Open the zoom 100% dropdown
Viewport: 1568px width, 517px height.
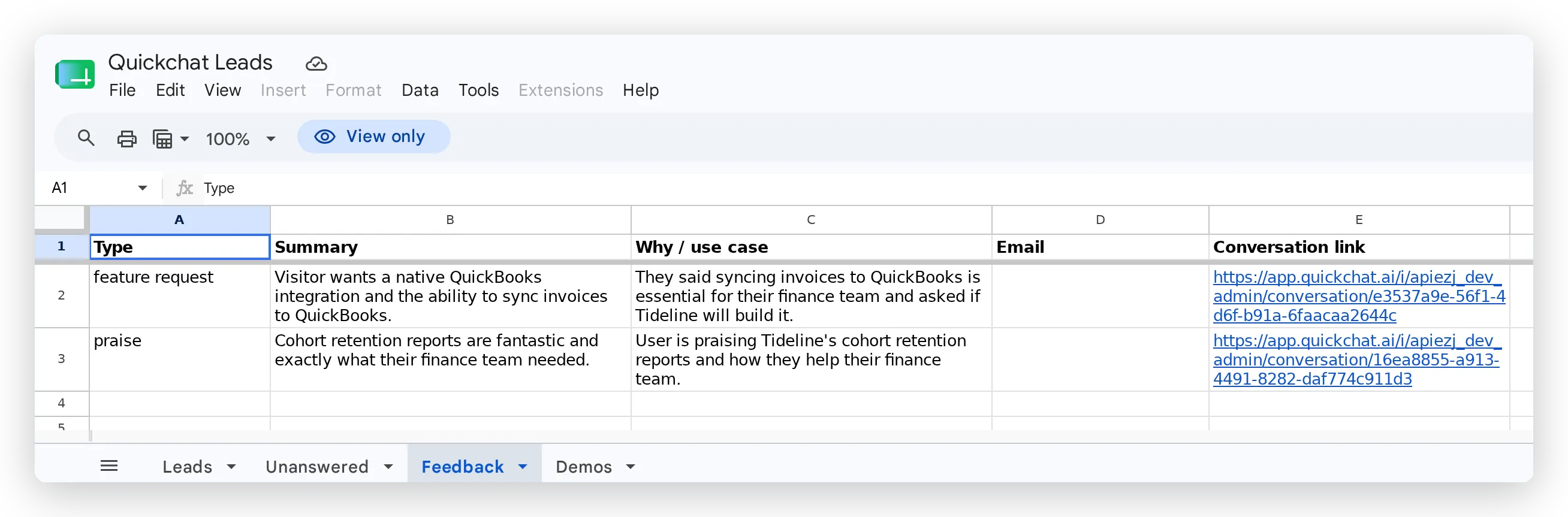pos(240,138)
